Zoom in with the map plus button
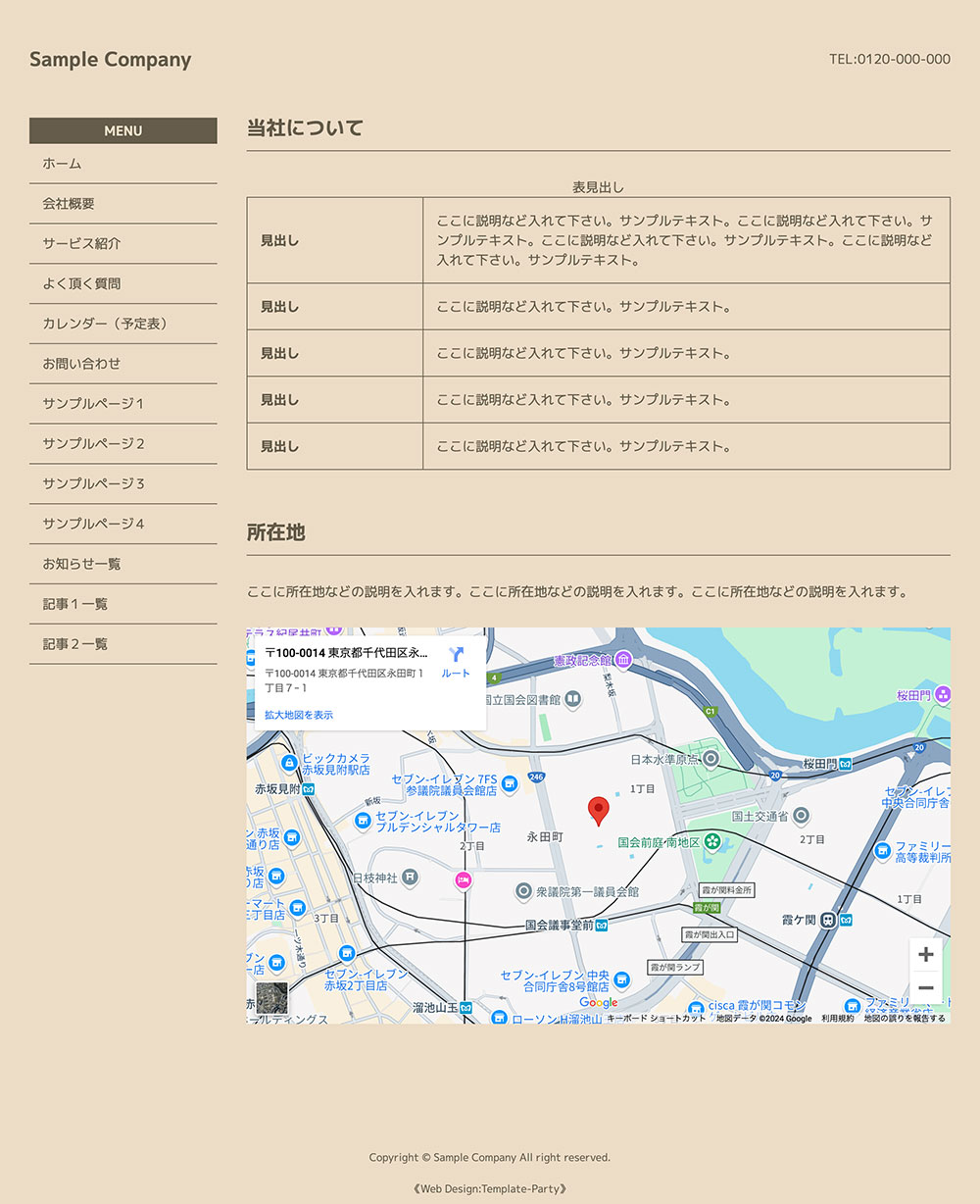This screenshot has width=980, height=1204. click(926, 954)
